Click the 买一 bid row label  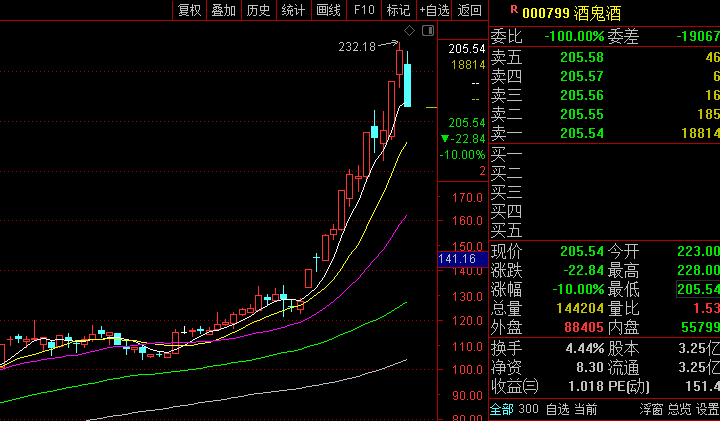[x=506, y=154]
